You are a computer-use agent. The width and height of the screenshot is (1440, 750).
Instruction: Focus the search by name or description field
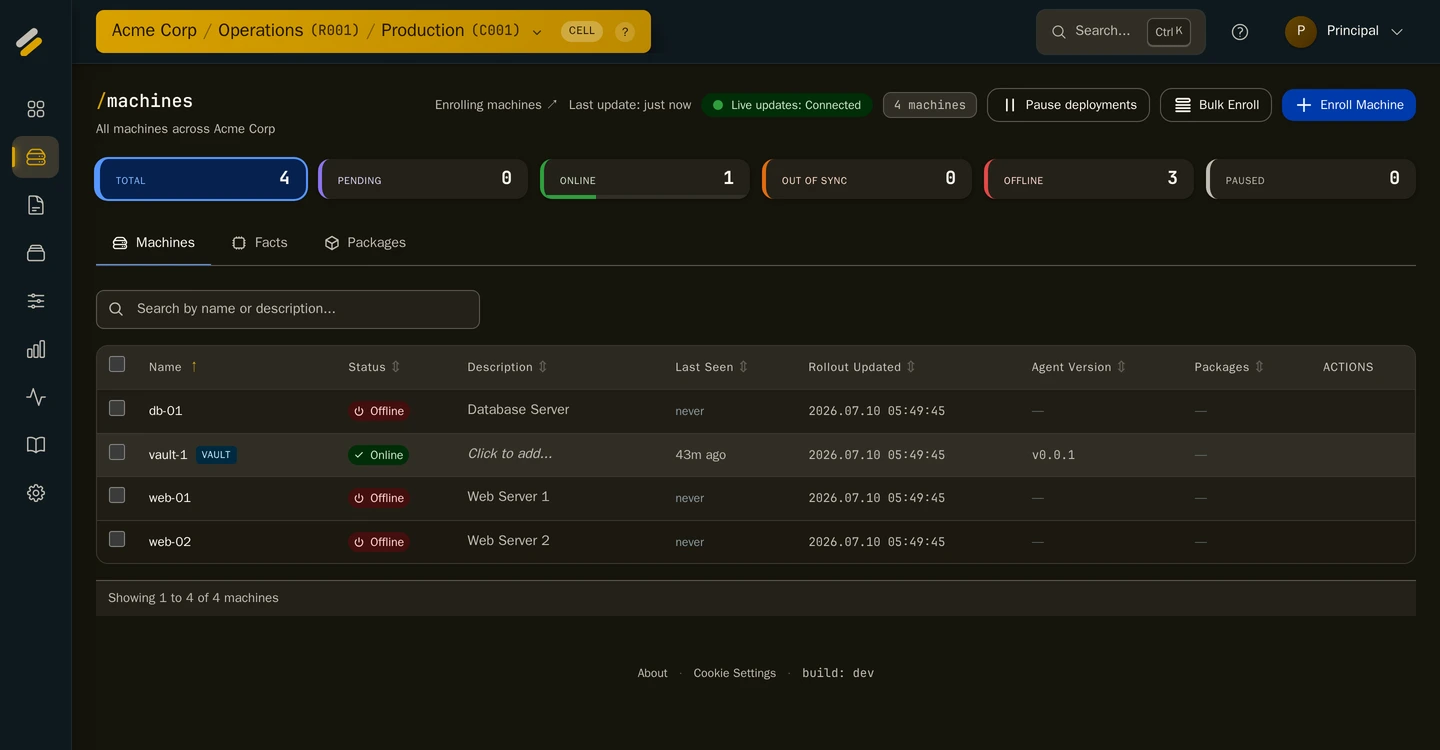288,309
